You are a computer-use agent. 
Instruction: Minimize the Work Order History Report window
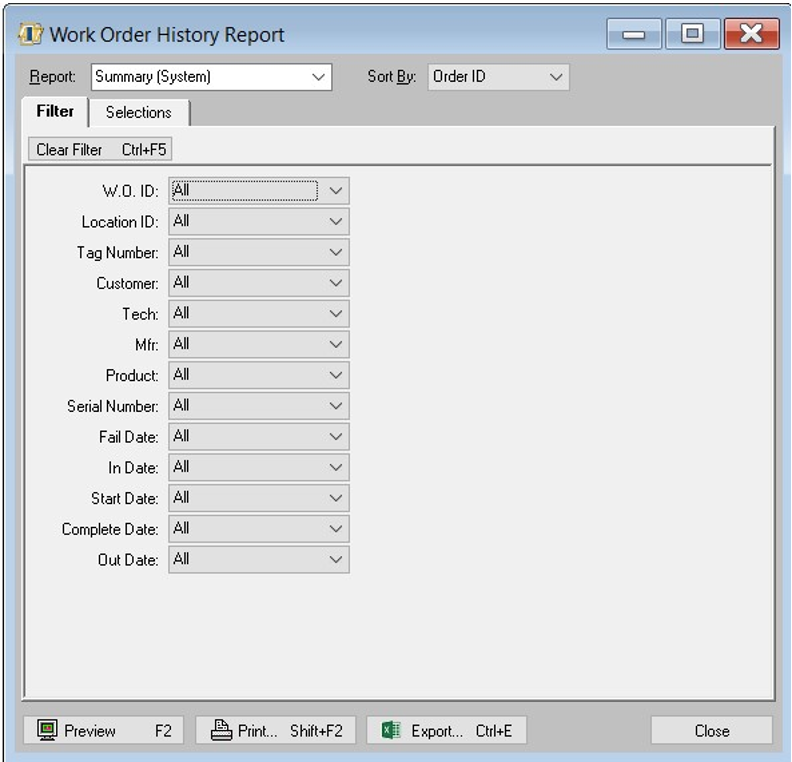coord(634,34)
